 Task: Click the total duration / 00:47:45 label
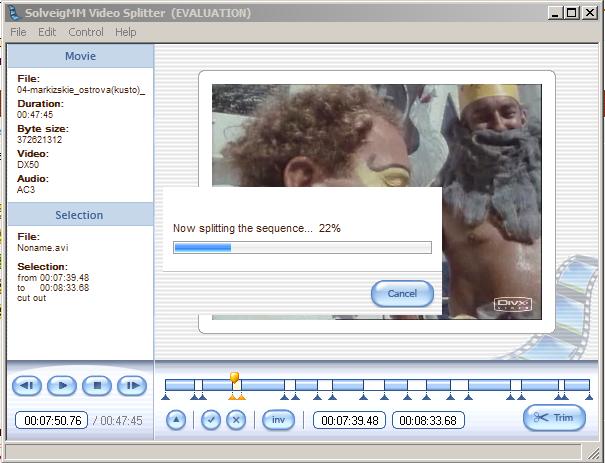point(118,421)
